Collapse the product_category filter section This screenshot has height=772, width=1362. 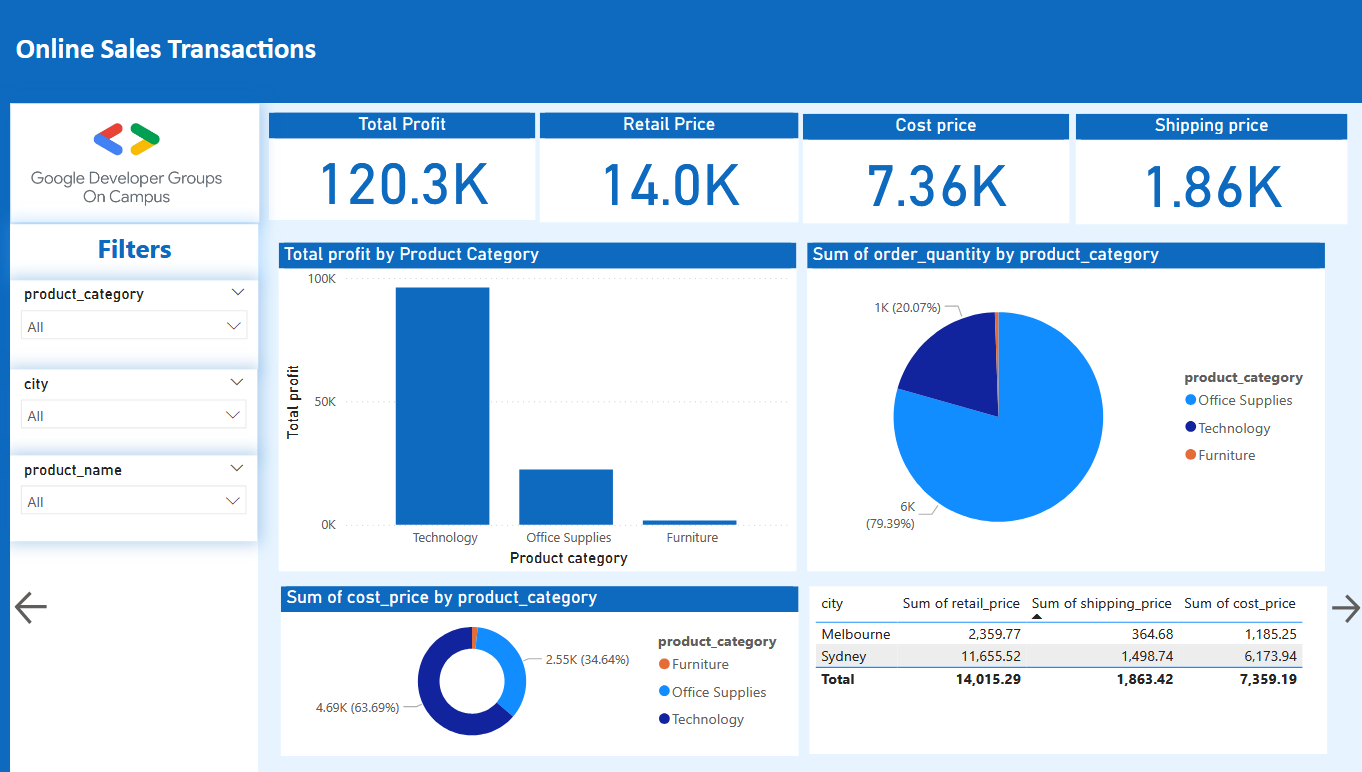(x=237, y=292)
